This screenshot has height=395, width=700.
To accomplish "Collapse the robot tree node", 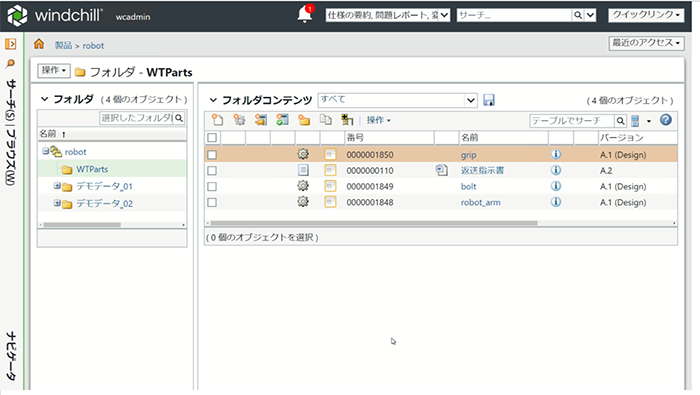I will pos(45,151).
